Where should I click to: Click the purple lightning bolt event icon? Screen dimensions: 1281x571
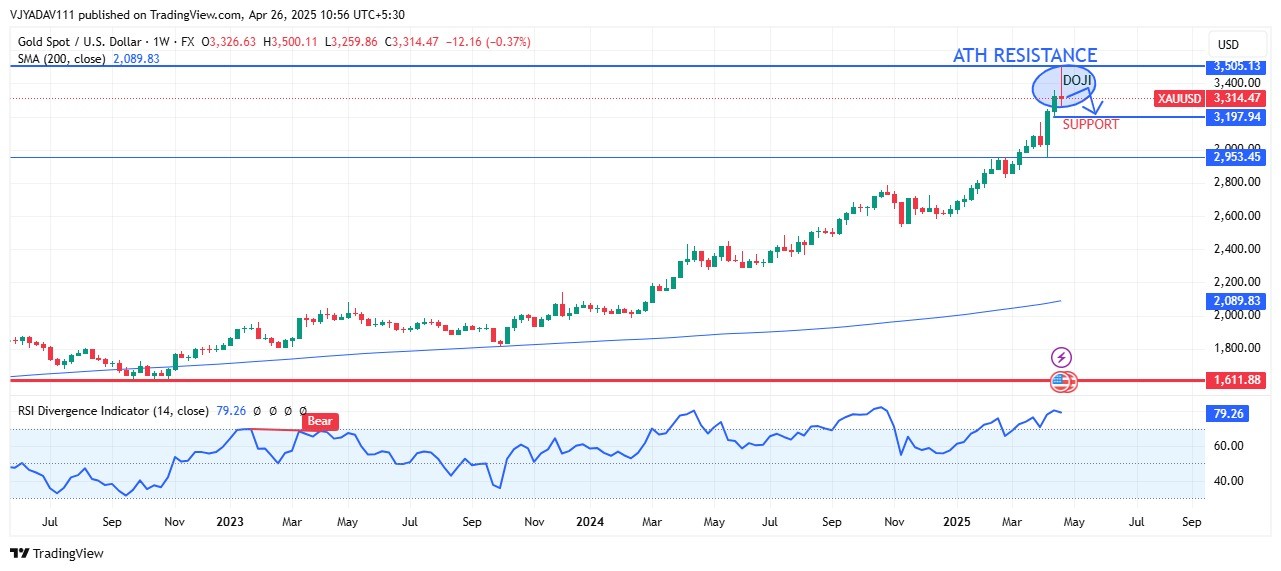point(1062,357)
